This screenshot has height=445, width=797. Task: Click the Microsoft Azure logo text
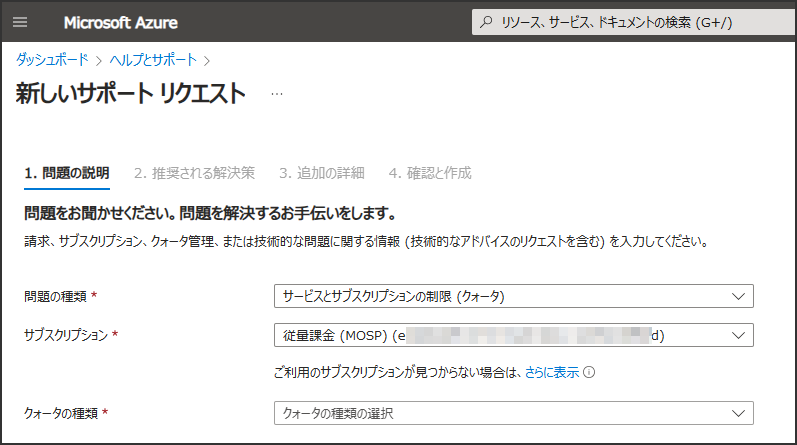pos(120,22)
